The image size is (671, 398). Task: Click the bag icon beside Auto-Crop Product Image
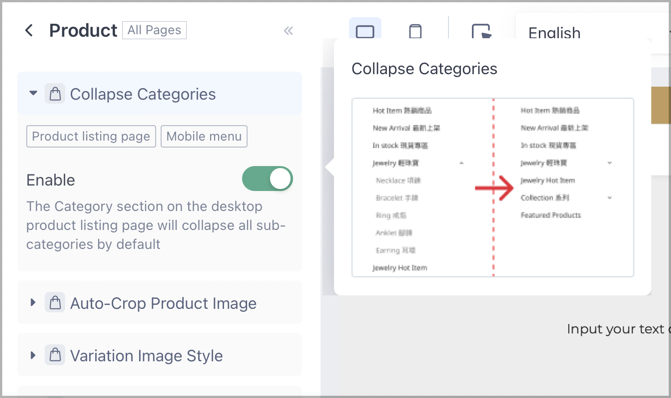(55, 303)
